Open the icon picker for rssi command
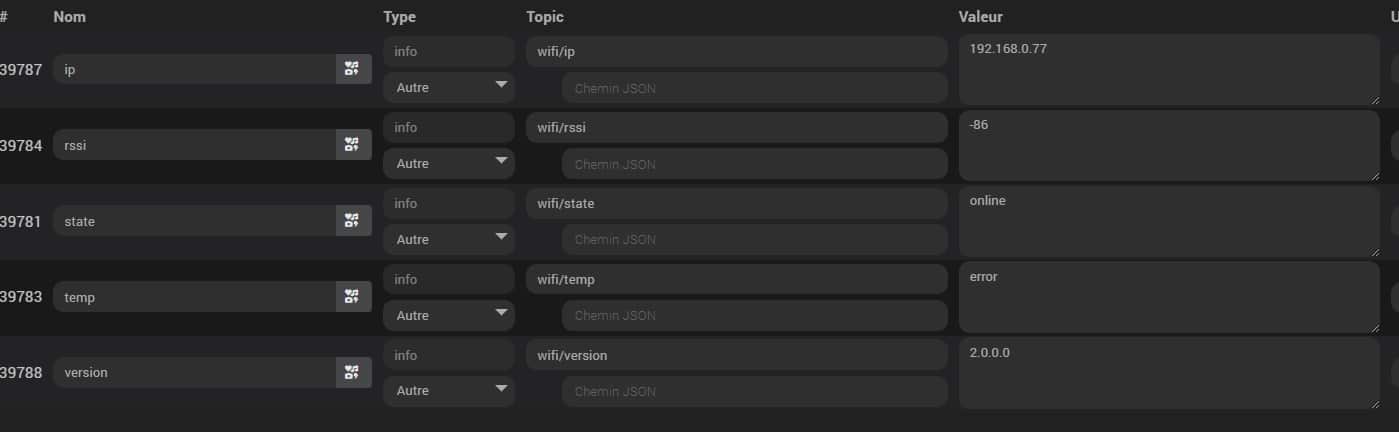This screenshot has width=1399, height=432. 353,145
